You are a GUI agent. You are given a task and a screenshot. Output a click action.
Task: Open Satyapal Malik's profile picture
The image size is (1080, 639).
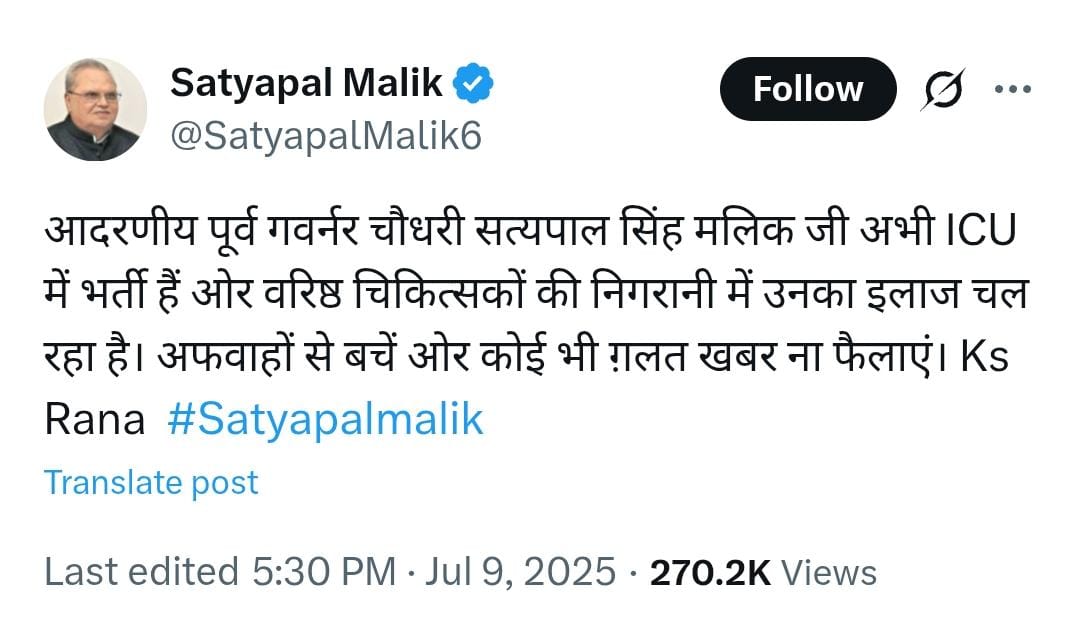tap(95, 109)
